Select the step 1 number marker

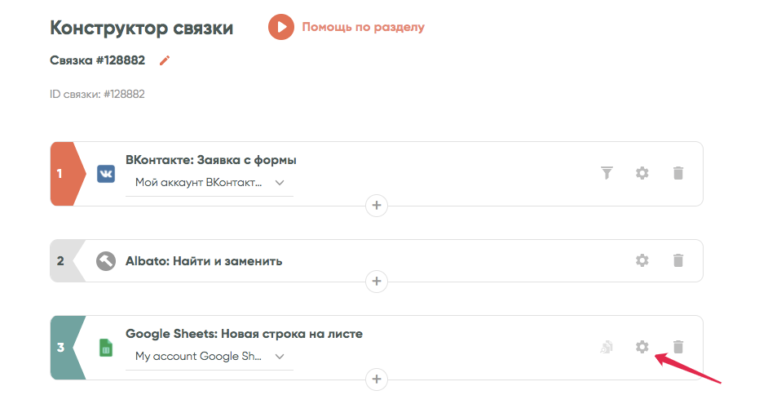pos(62,174)
